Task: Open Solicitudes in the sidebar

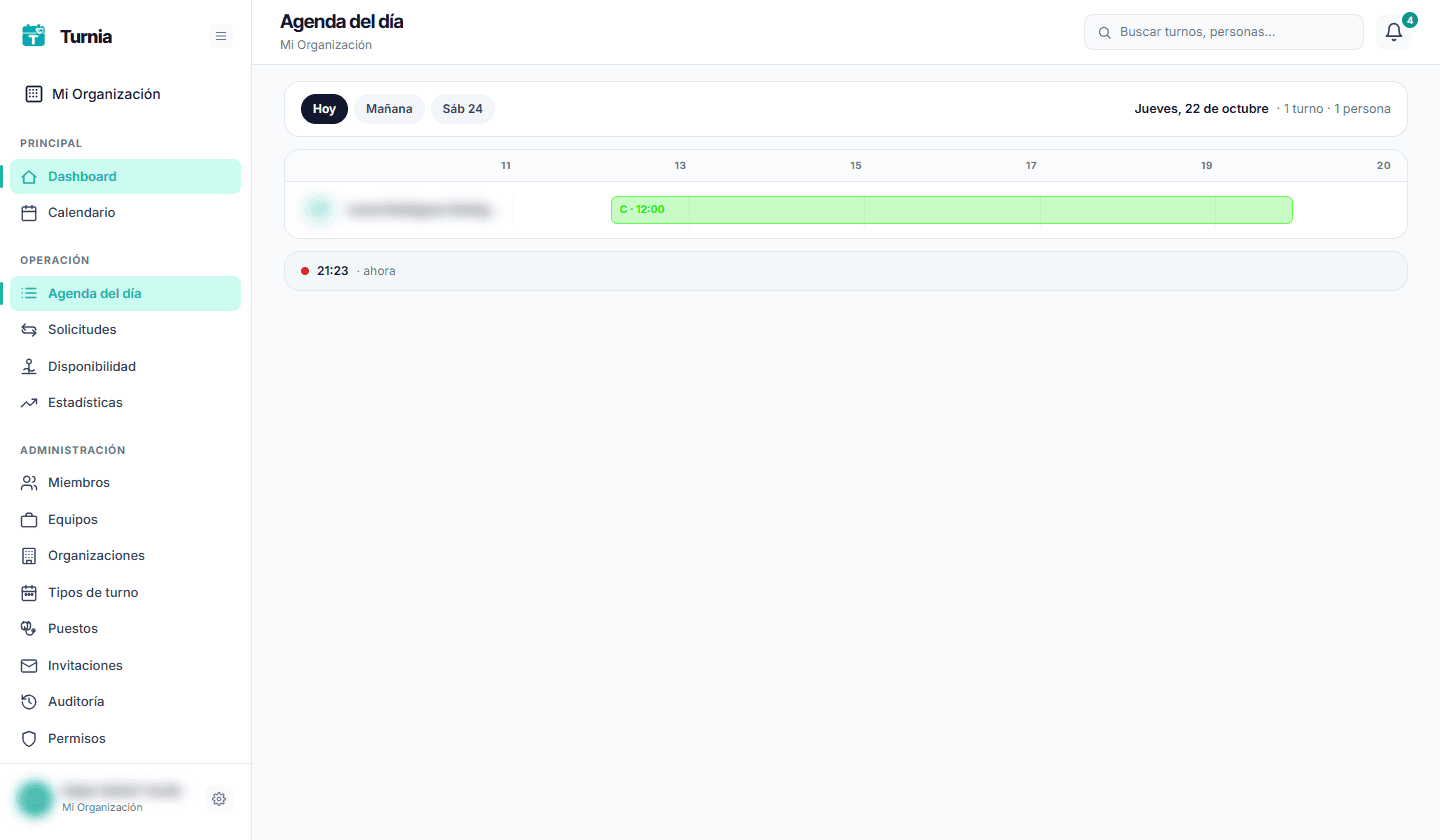Action: 126,330
